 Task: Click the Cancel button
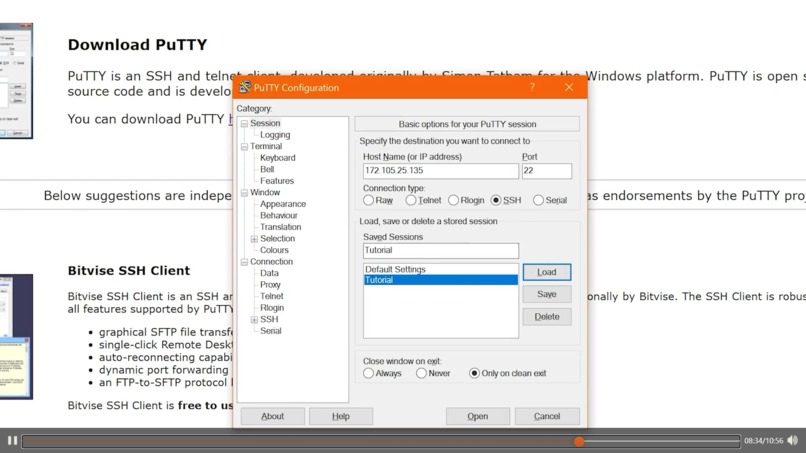(547, 416)
